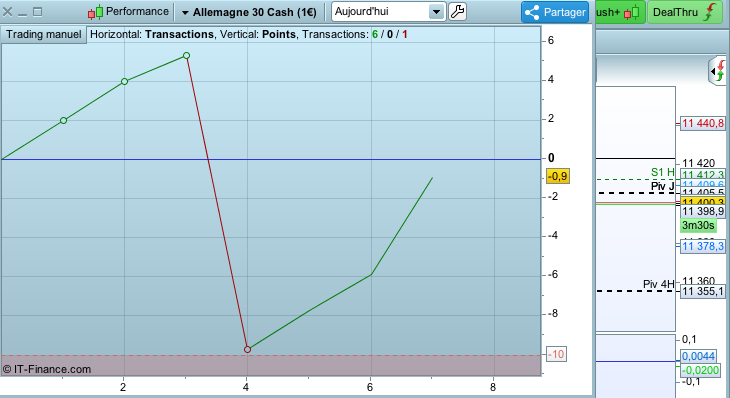This screenshot has height=398, width=730.
Task: Click the Transactions horizontal axis label
Action: coord(179,34)
